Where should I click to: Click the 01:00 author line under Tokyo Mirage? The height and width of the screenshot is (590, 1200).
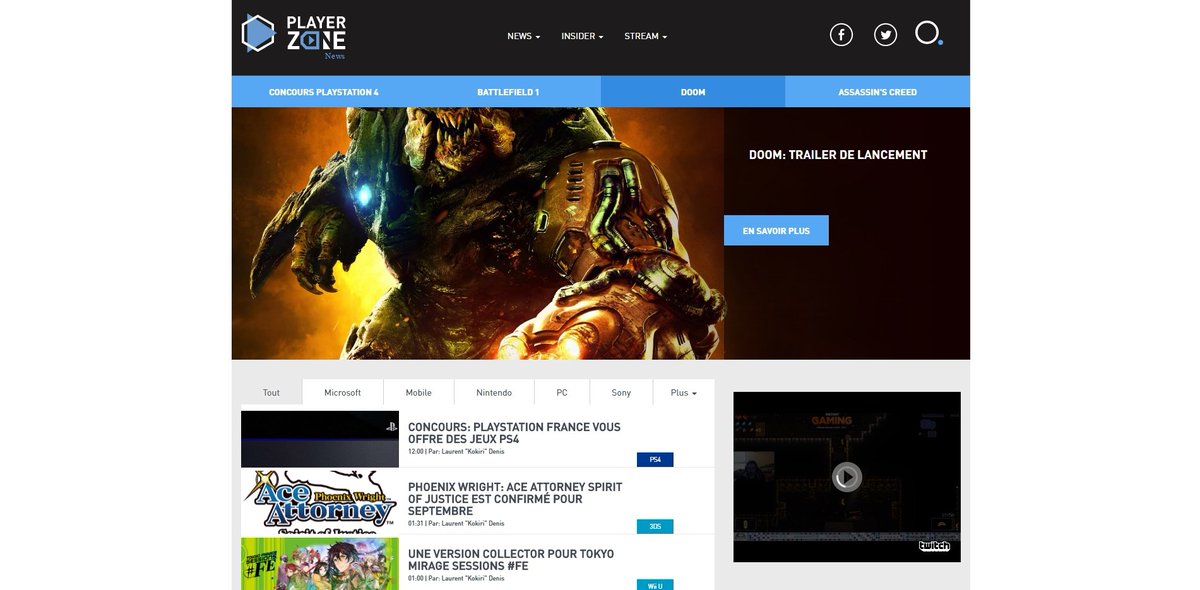click(456, 578)
